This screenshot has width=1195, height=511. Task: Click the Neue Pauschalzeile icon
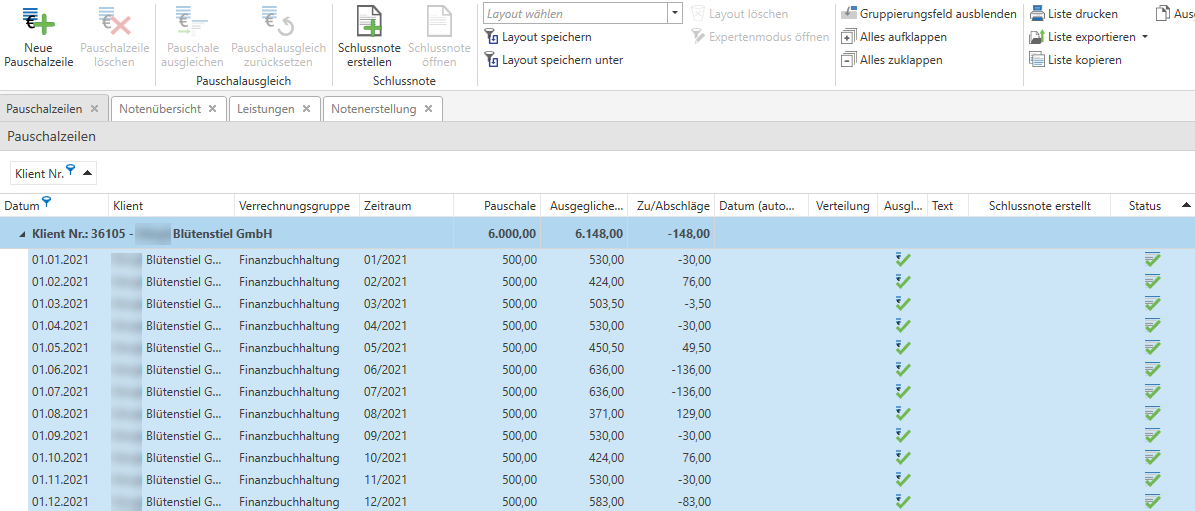click(39, 21)
